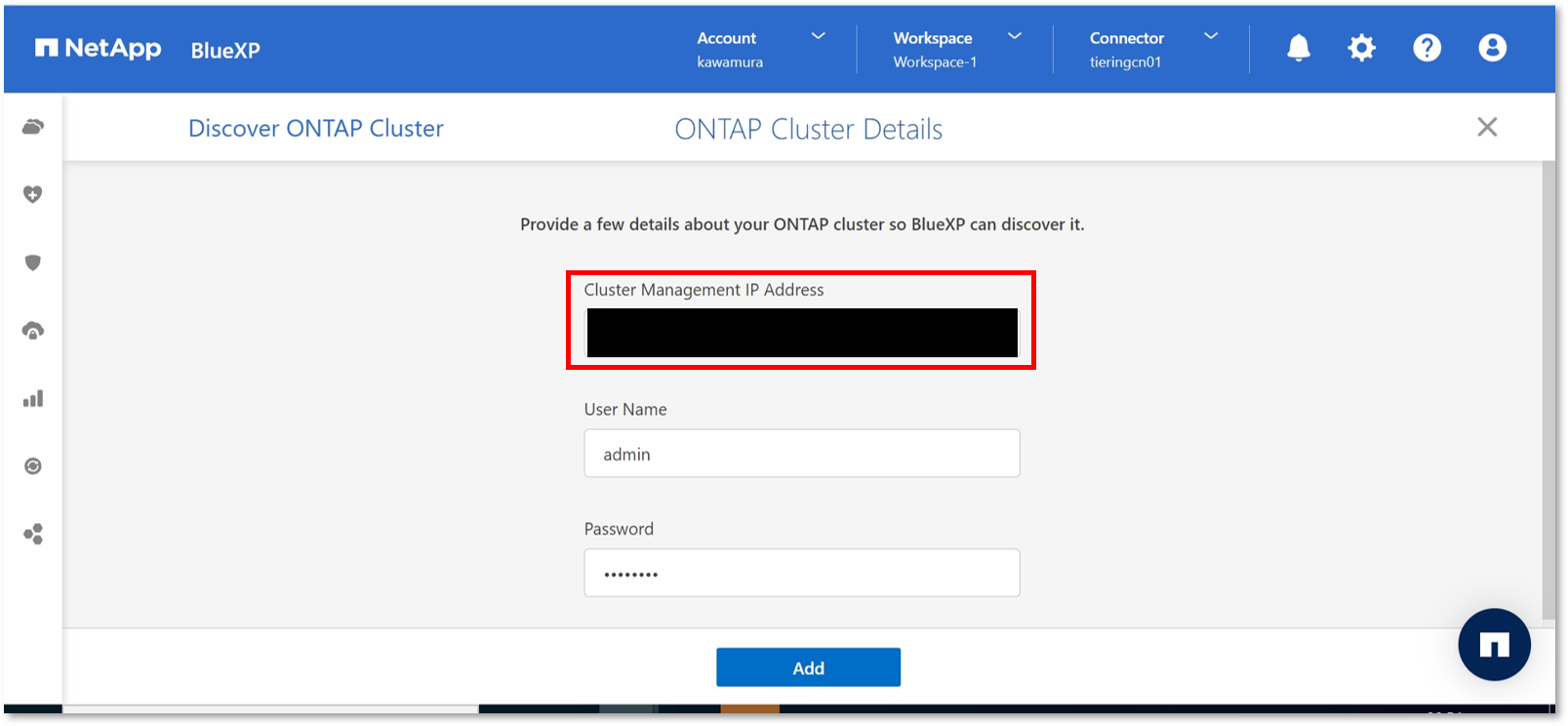Focus the Cluster Management IP Address field

coord(802,333)
